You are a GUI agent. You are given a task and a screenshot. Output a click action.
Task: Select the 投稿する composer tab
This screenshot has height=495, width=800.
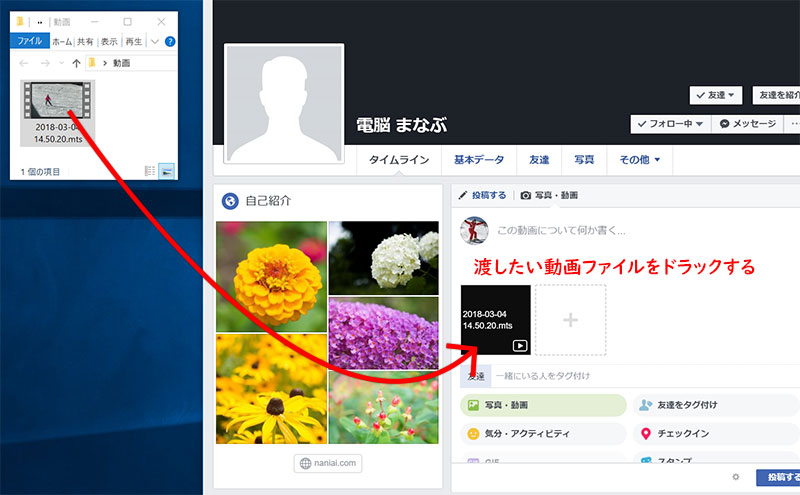(482, 195)
